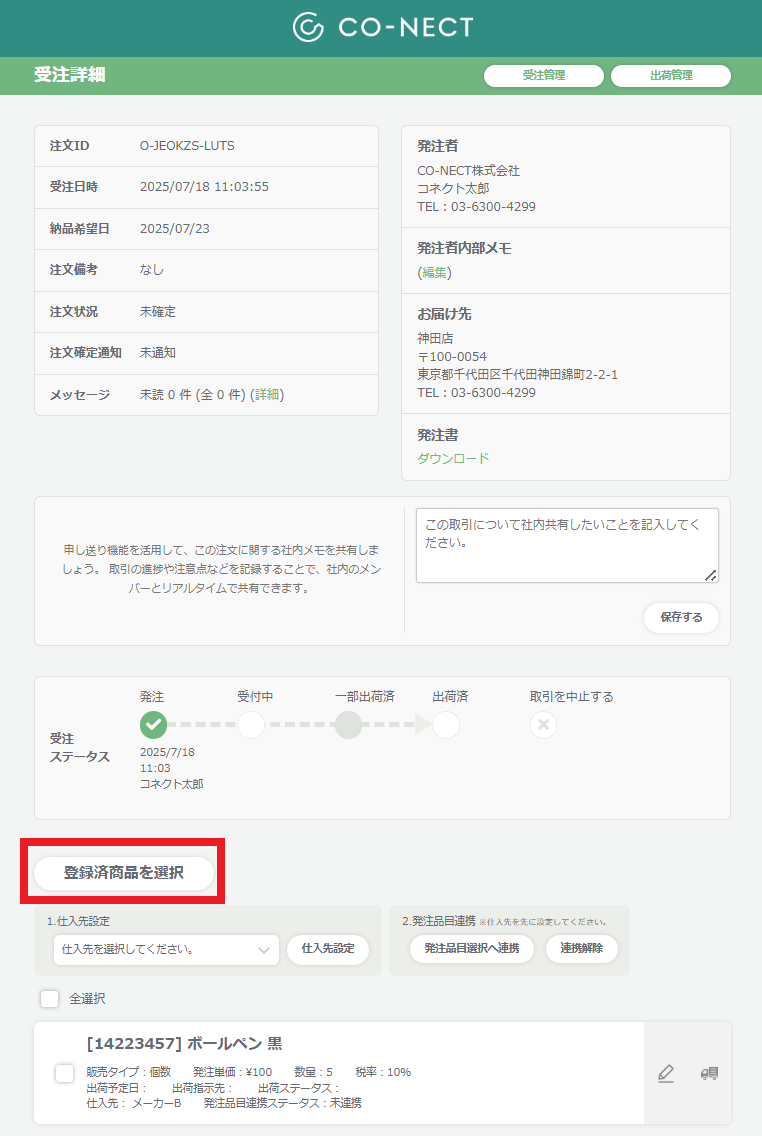Select the 受付中 status circle
This screenshot has width=762, height=1136.
(x=251, y=724)
